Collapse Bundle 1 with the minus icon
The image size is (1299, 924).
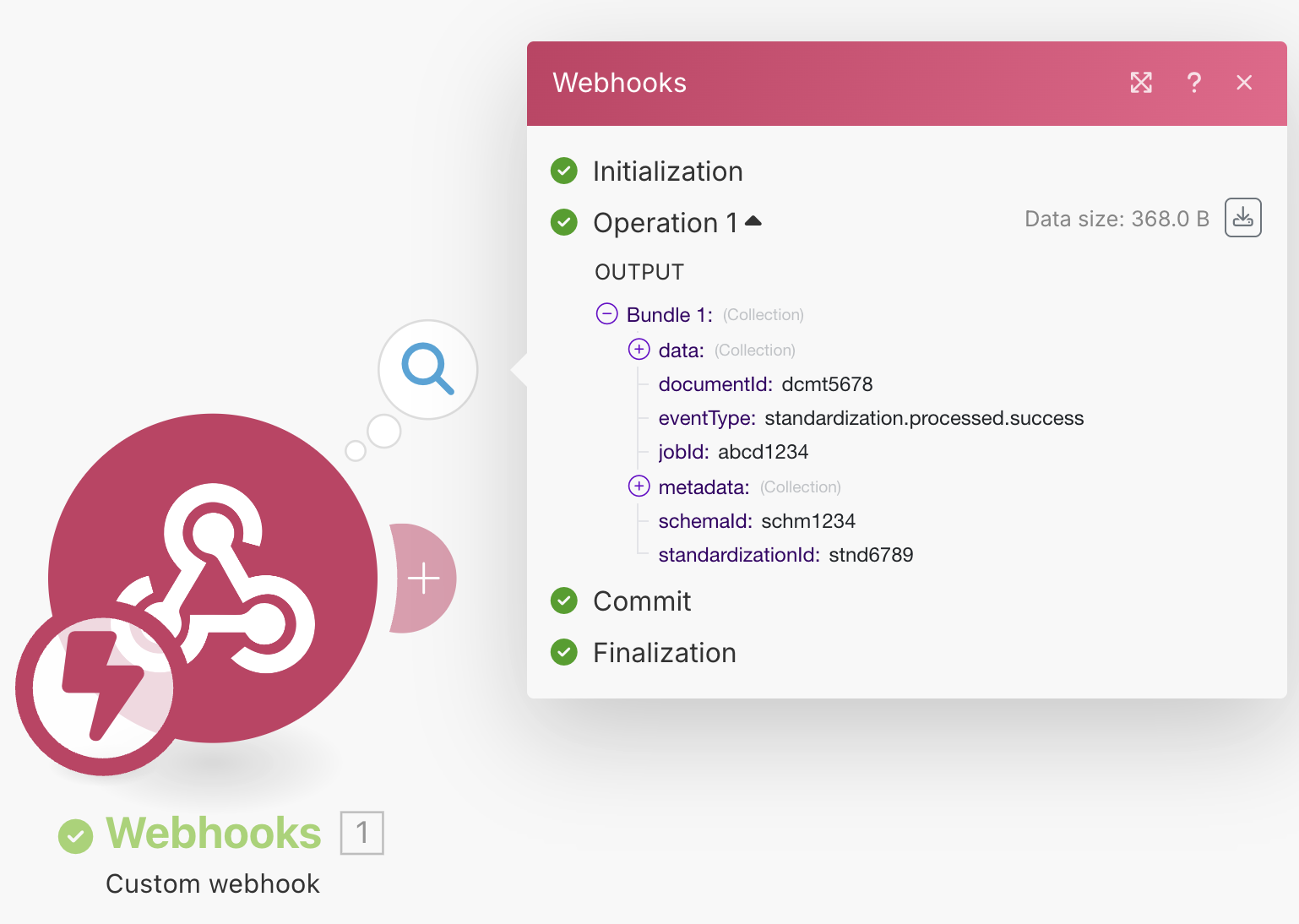607,314
